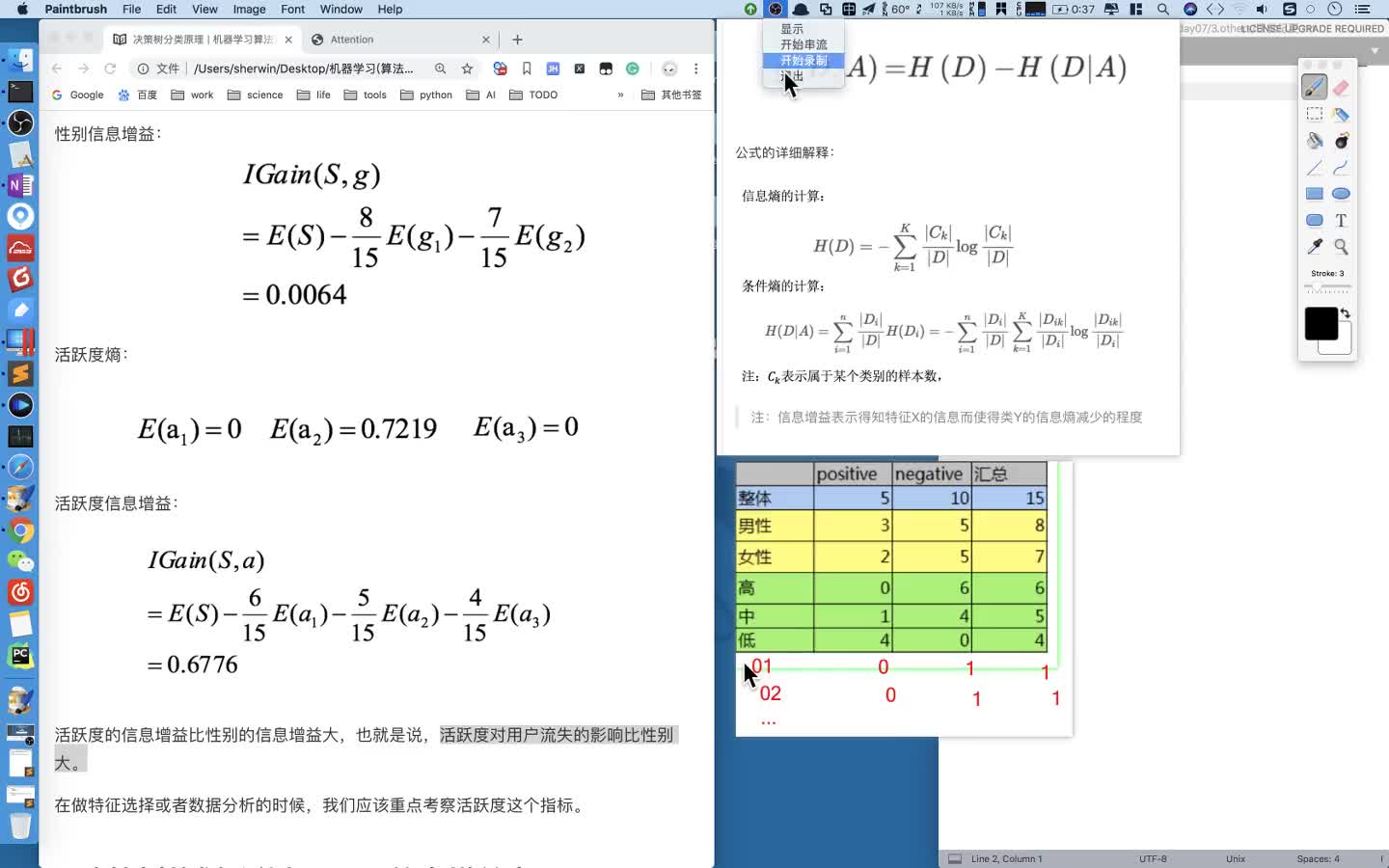Expand the science bookmarks folder
This screenshot has height=868, width=1389.
click(255, 95)
